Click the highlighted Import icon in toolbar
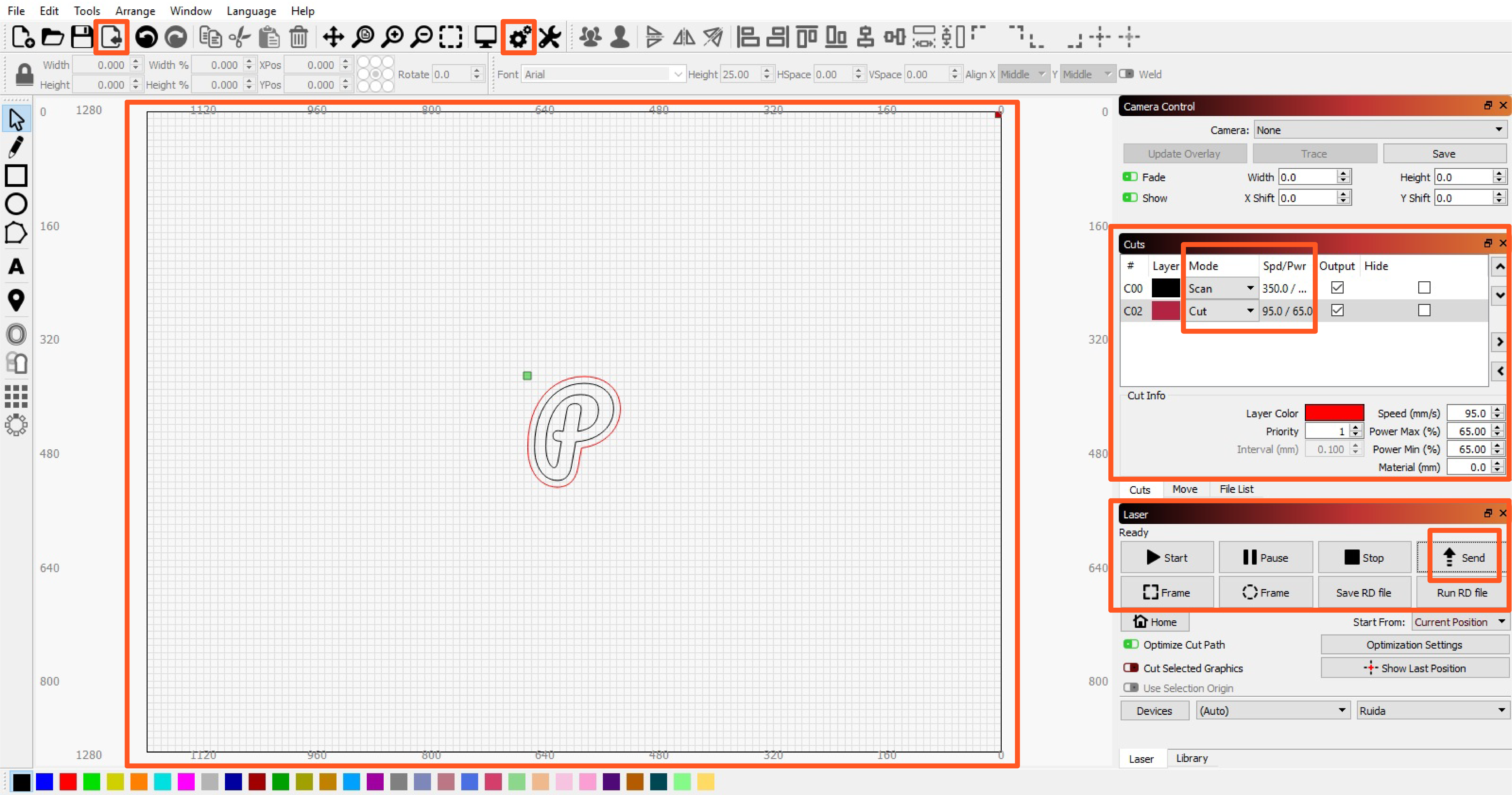The image size is (1512, 795). pos(111,37)
